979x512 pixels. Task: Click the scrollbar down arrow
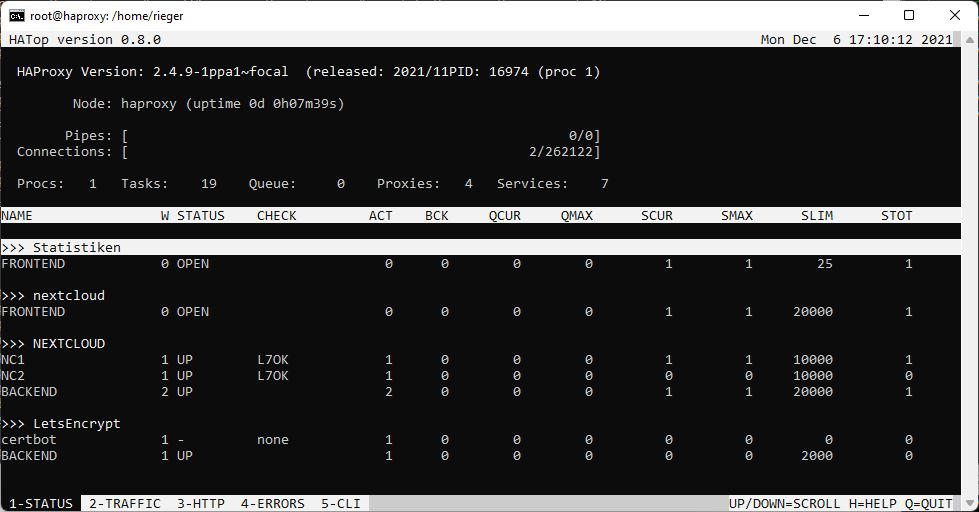(x=970, y=503)
